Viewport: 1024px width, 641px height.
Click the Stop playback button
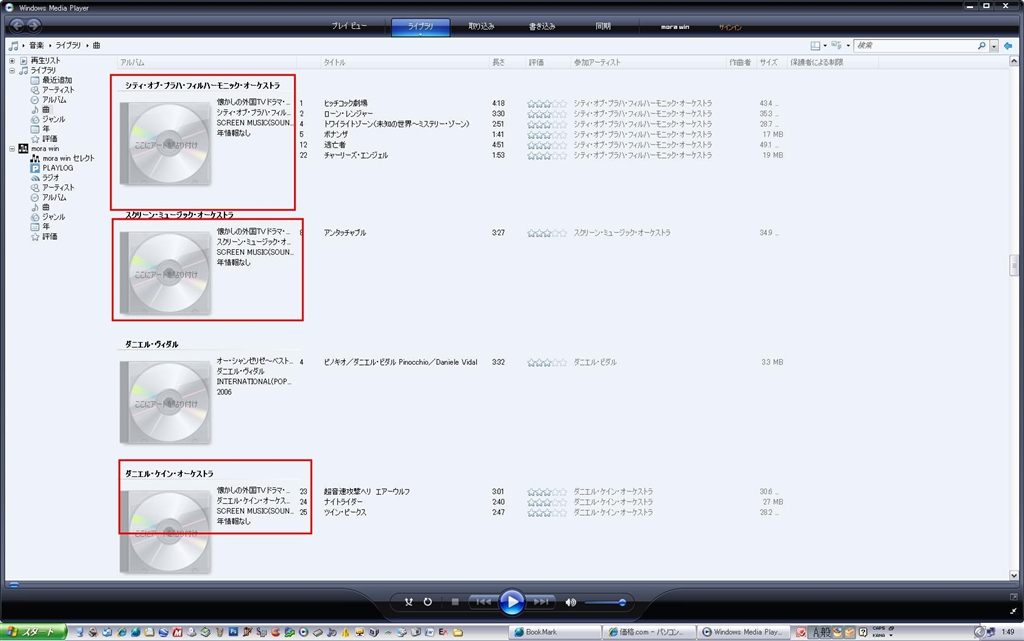[x=455, y=602]
